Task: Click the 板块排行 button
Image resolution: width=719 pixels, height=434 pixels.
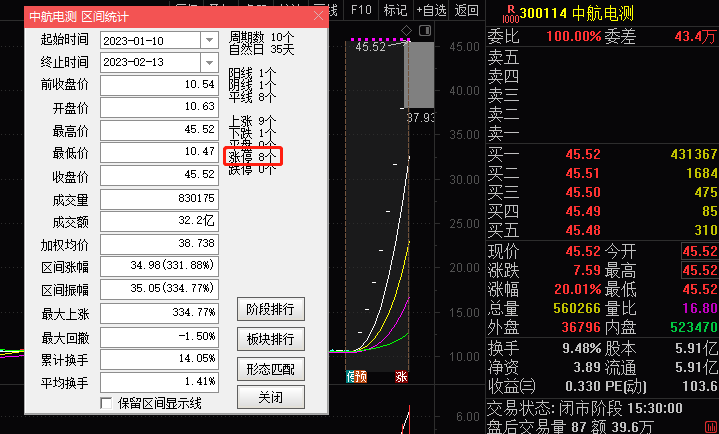Action: click(x=271, y=339)
